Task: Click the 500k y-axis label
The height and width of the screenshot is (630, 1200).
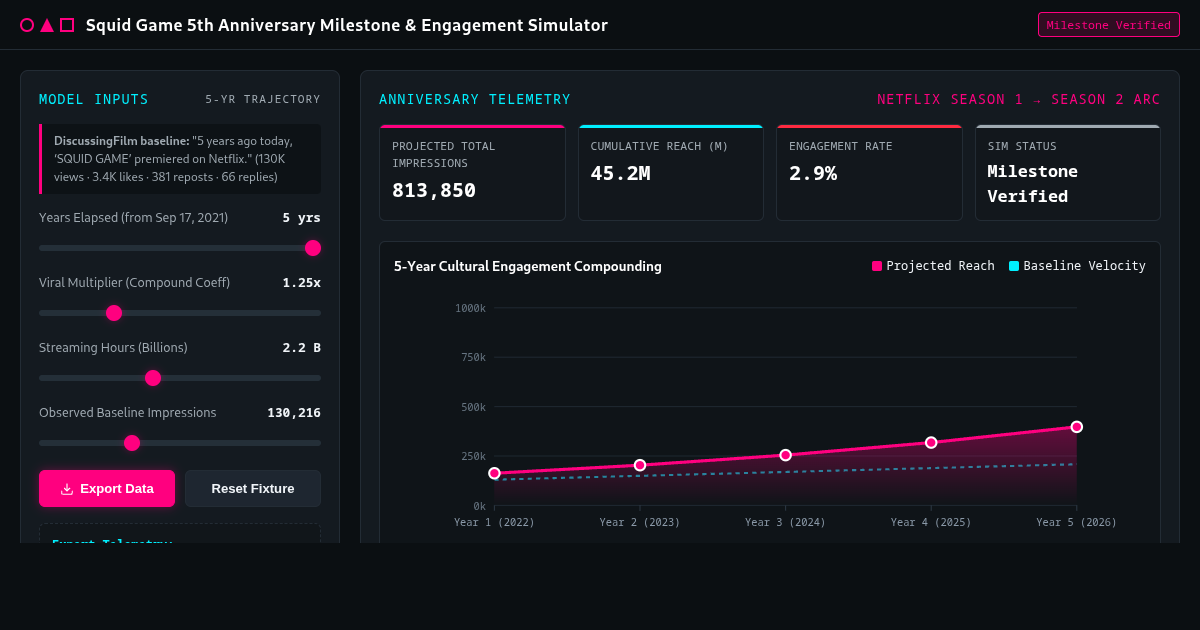Action: click(x=473, y=407)
